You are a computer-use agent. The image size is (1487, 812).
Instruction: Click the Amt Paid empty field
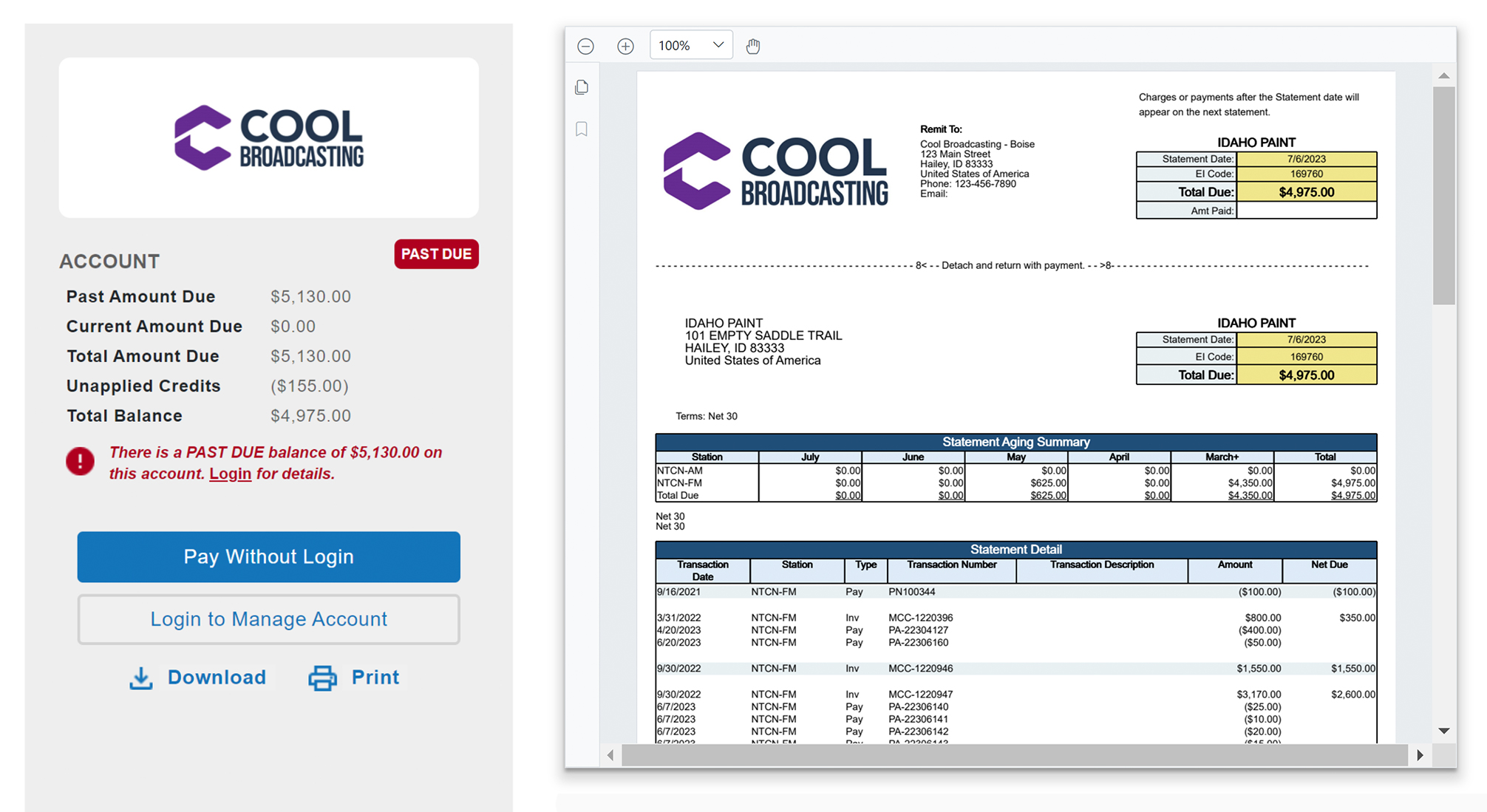[1306, 211]
